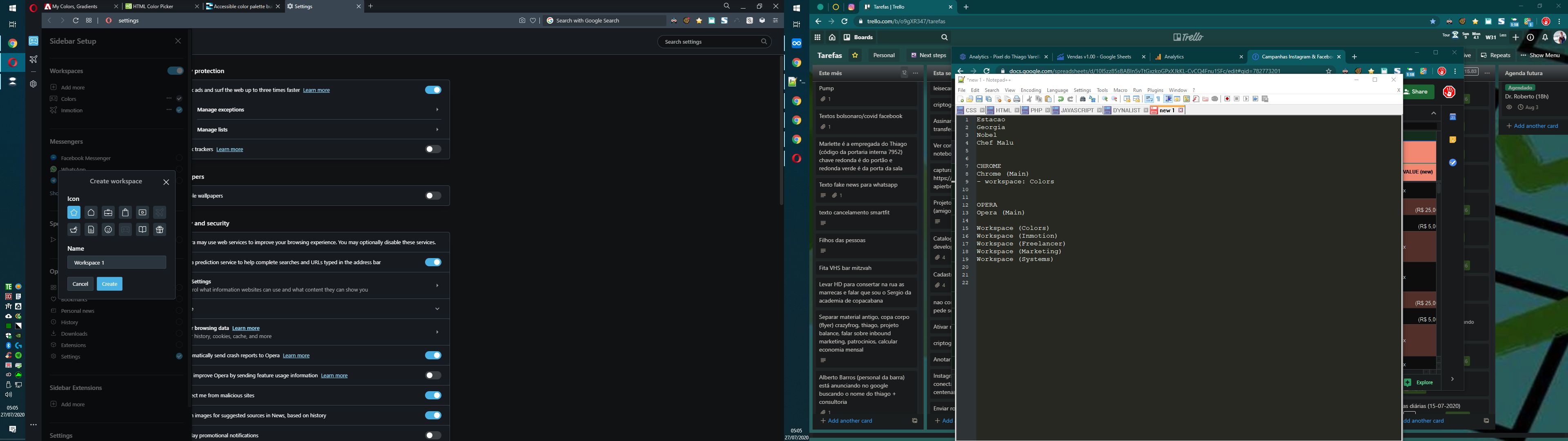This screenshot has width=1568, height=441.
Task: Open Notepad++ Encoding menu
Action: tap(1031, 90)
